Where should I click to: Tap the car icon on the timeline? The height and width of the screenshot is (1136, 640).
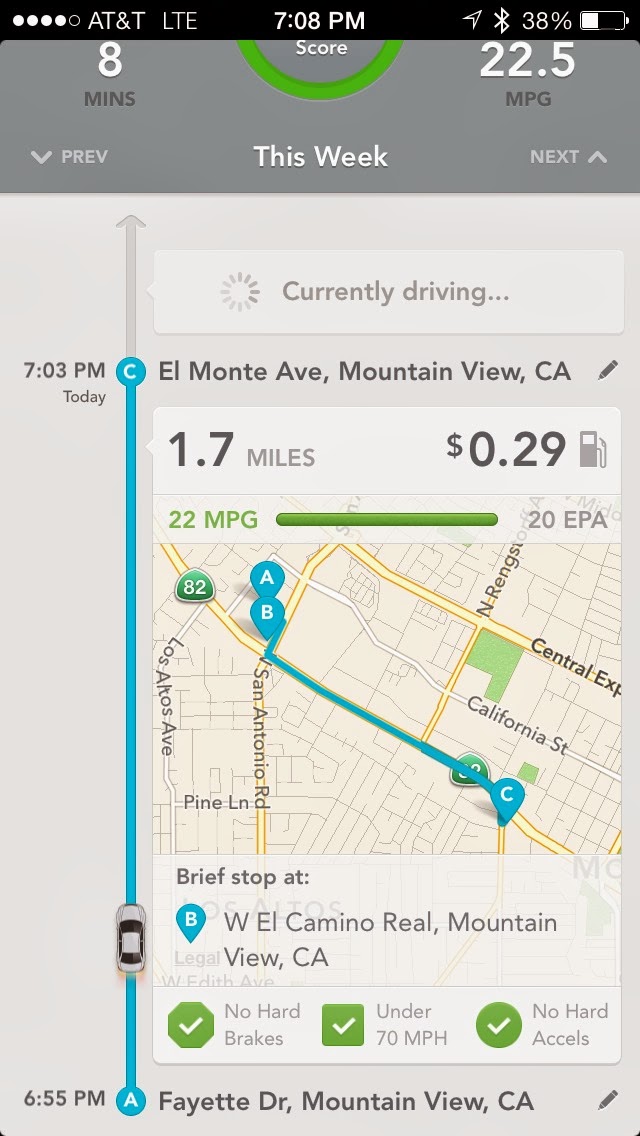[130, 938]
